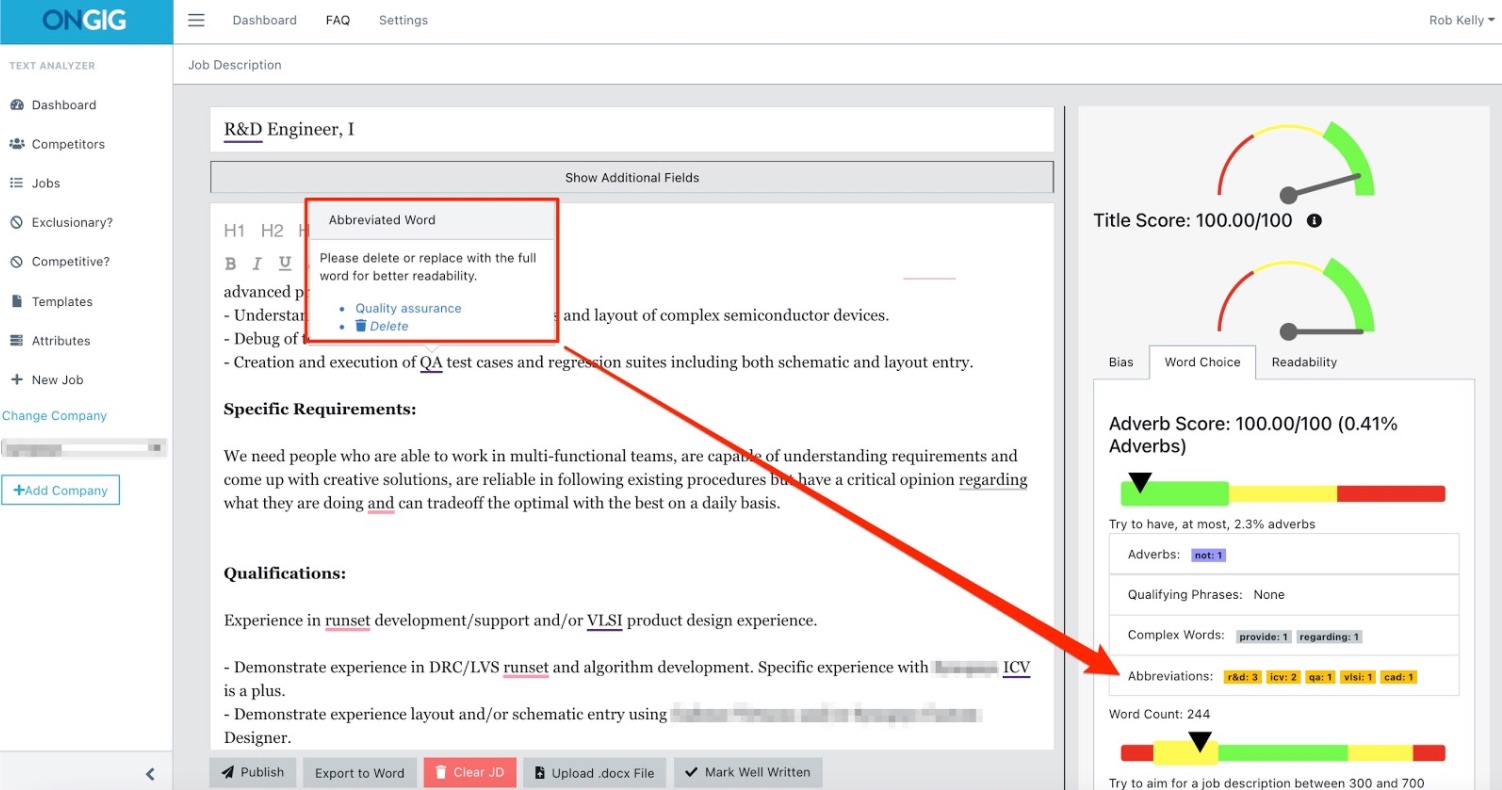
Task: Open the FAQ menu item
Action: click(337, 19)
